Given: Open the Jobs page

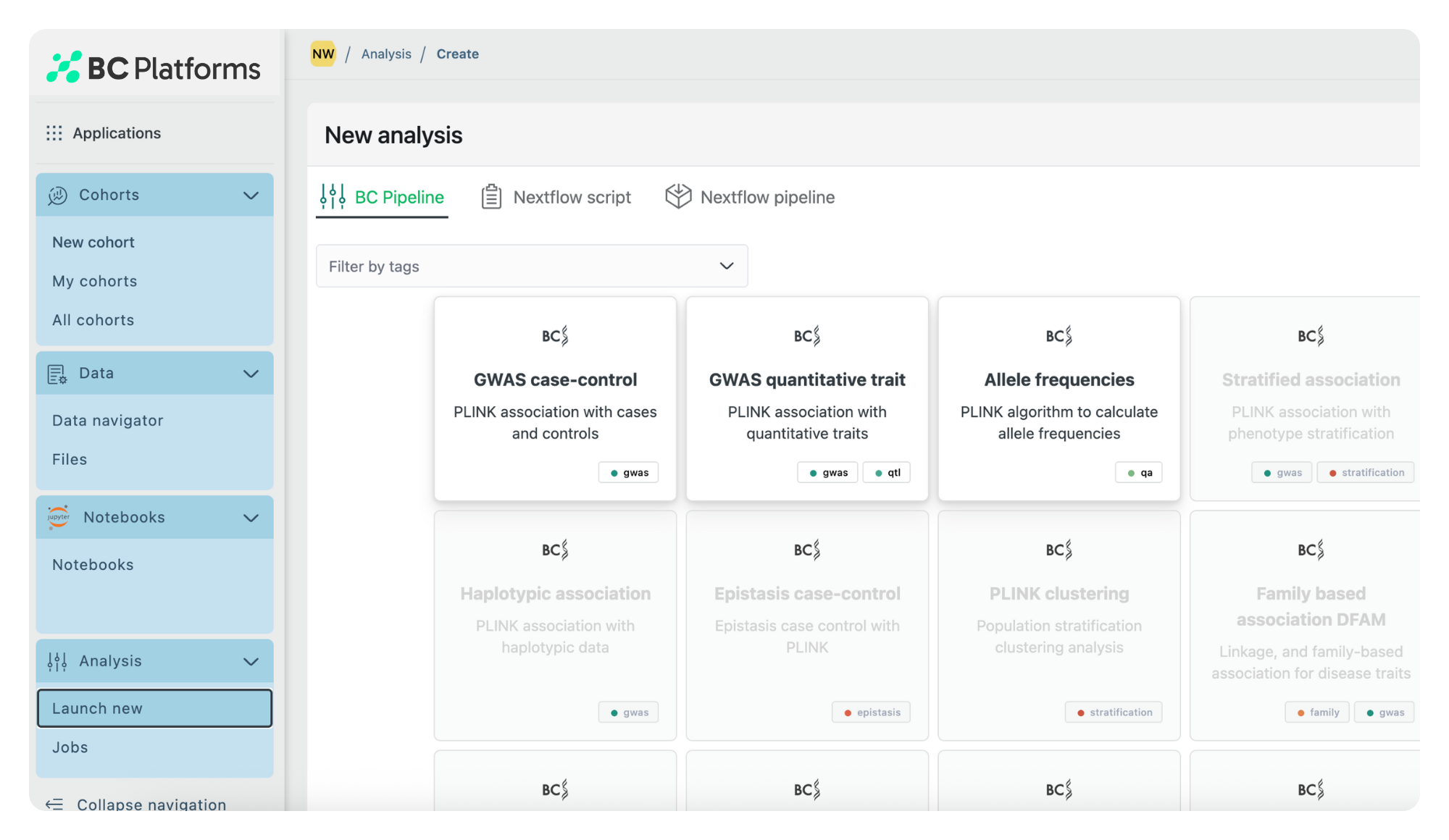Looking at the screenshot, I should pos(70,747).
